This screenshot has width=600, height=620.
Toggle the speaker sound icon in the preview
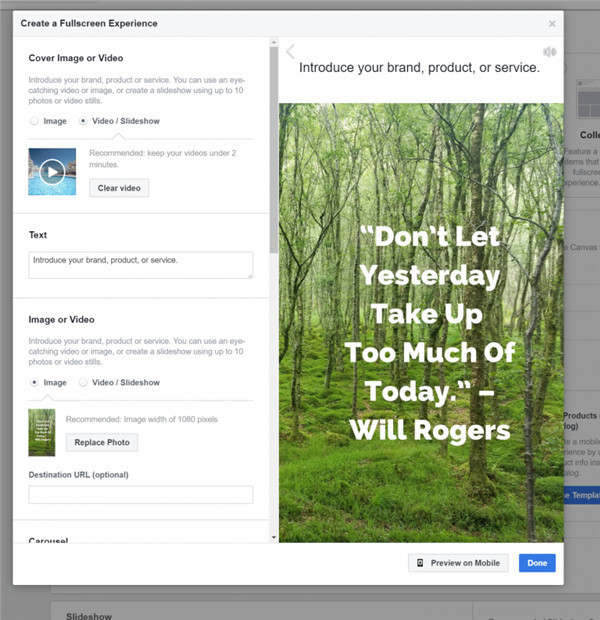(x=549, y=52)
